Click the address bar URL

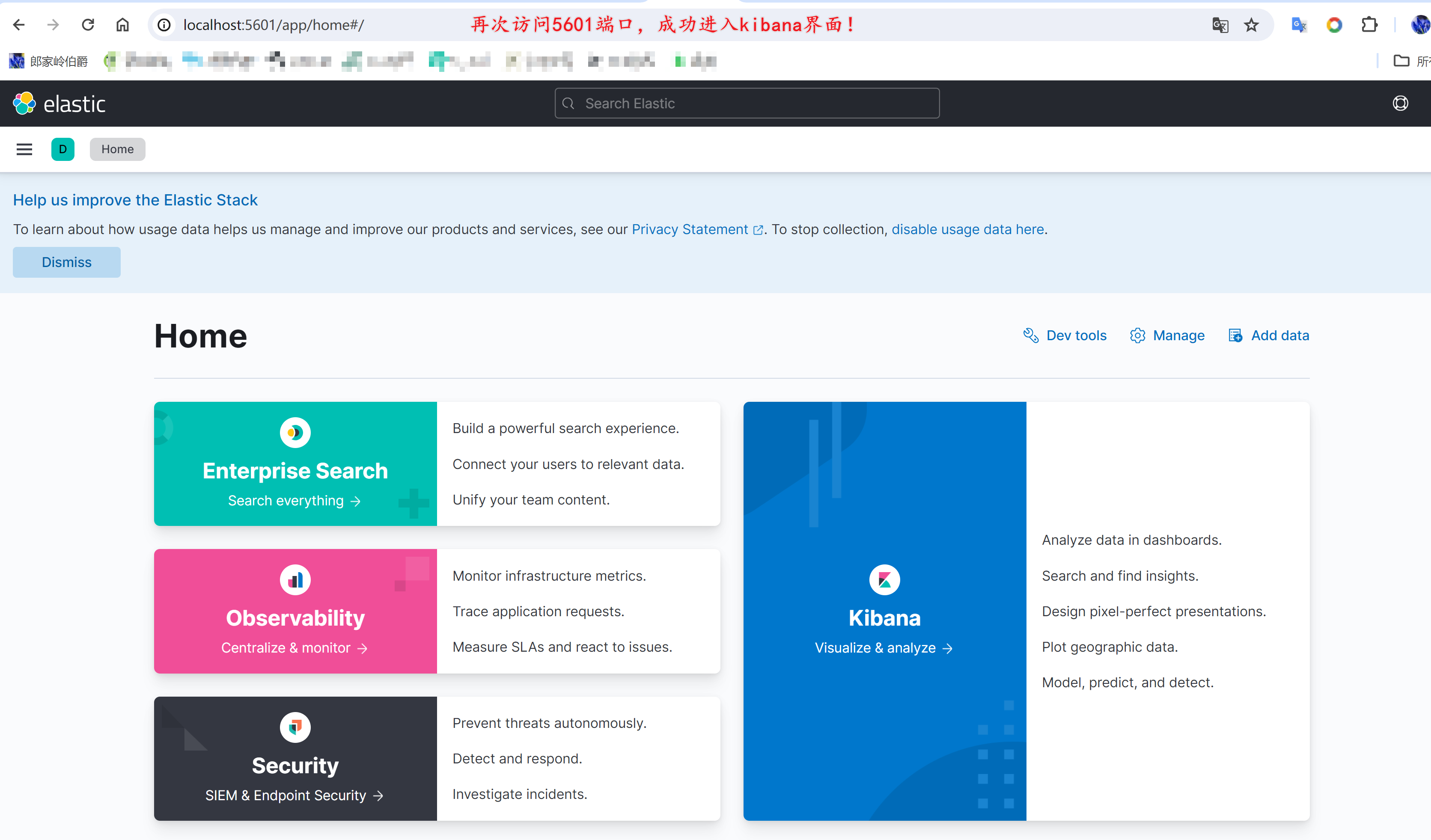click(273, 25)
